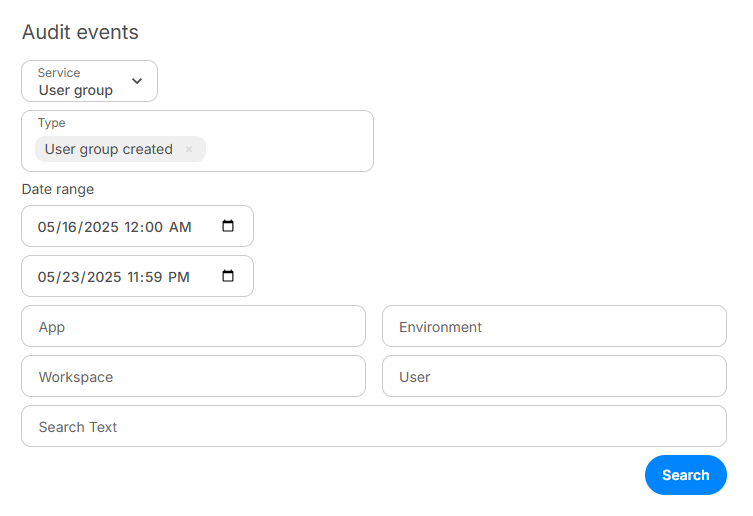Select the AM segment of start date
This screenshot has height=516, width=753.
click(180, 227)
